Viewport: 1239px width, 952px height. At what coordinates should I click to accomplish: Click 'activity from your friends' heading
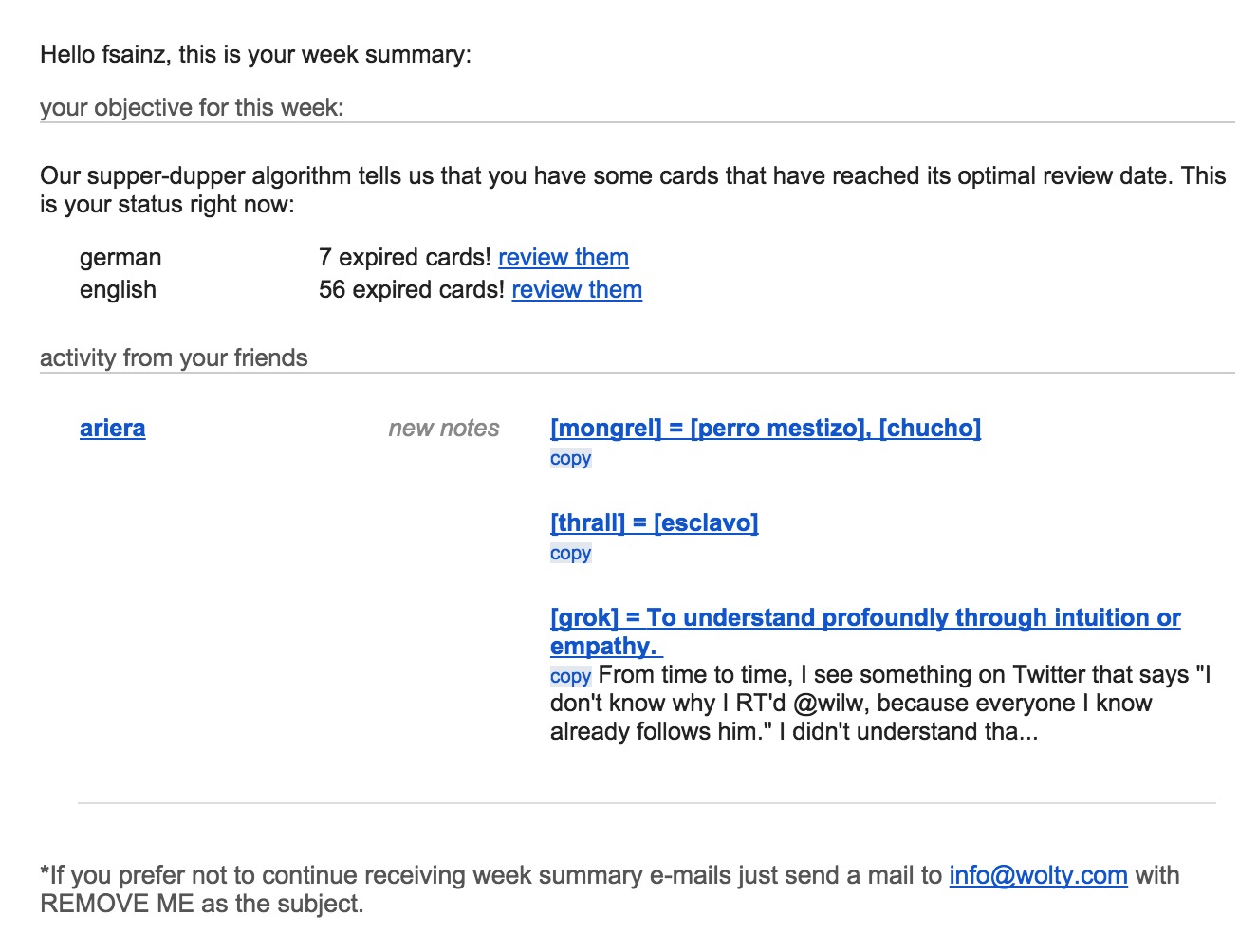tap(174, 358)
